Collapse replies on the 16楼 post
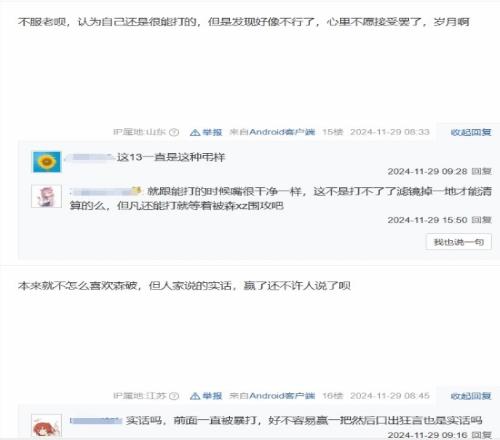 (x=471, y=396)
